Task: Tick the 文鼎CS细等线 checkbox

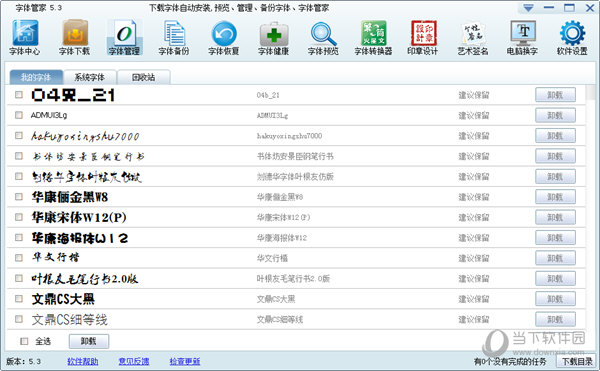Action: [x=19, y=319]
